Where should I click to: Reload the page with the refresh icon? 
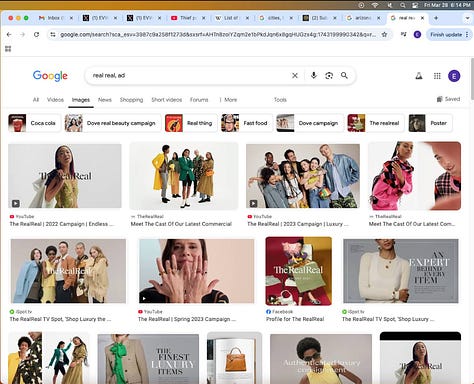[x=36, y=35]
